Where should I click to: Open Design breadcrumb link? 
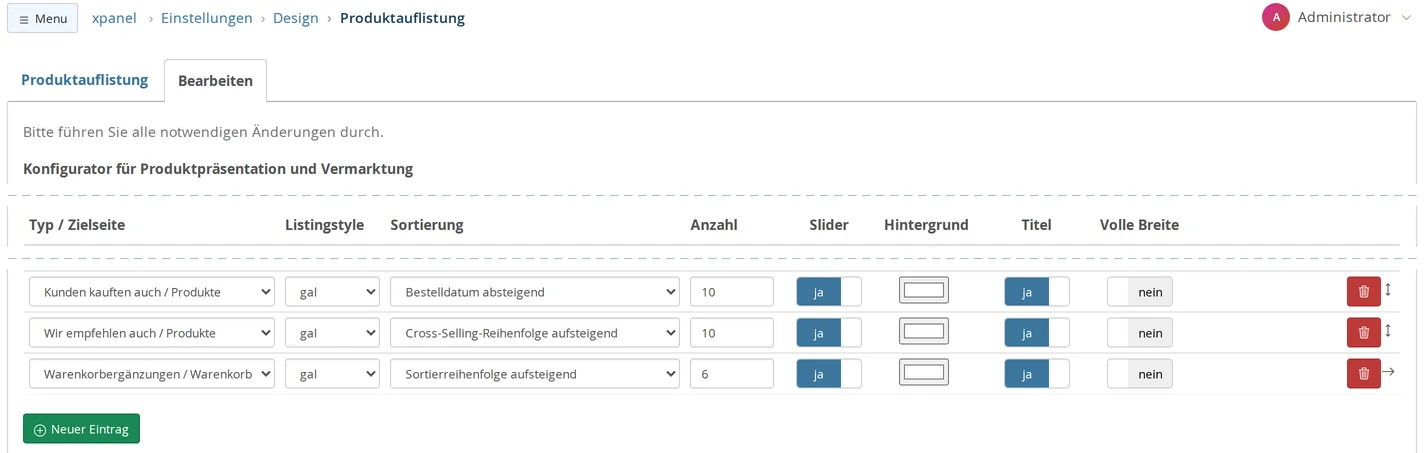coord(297,18)
